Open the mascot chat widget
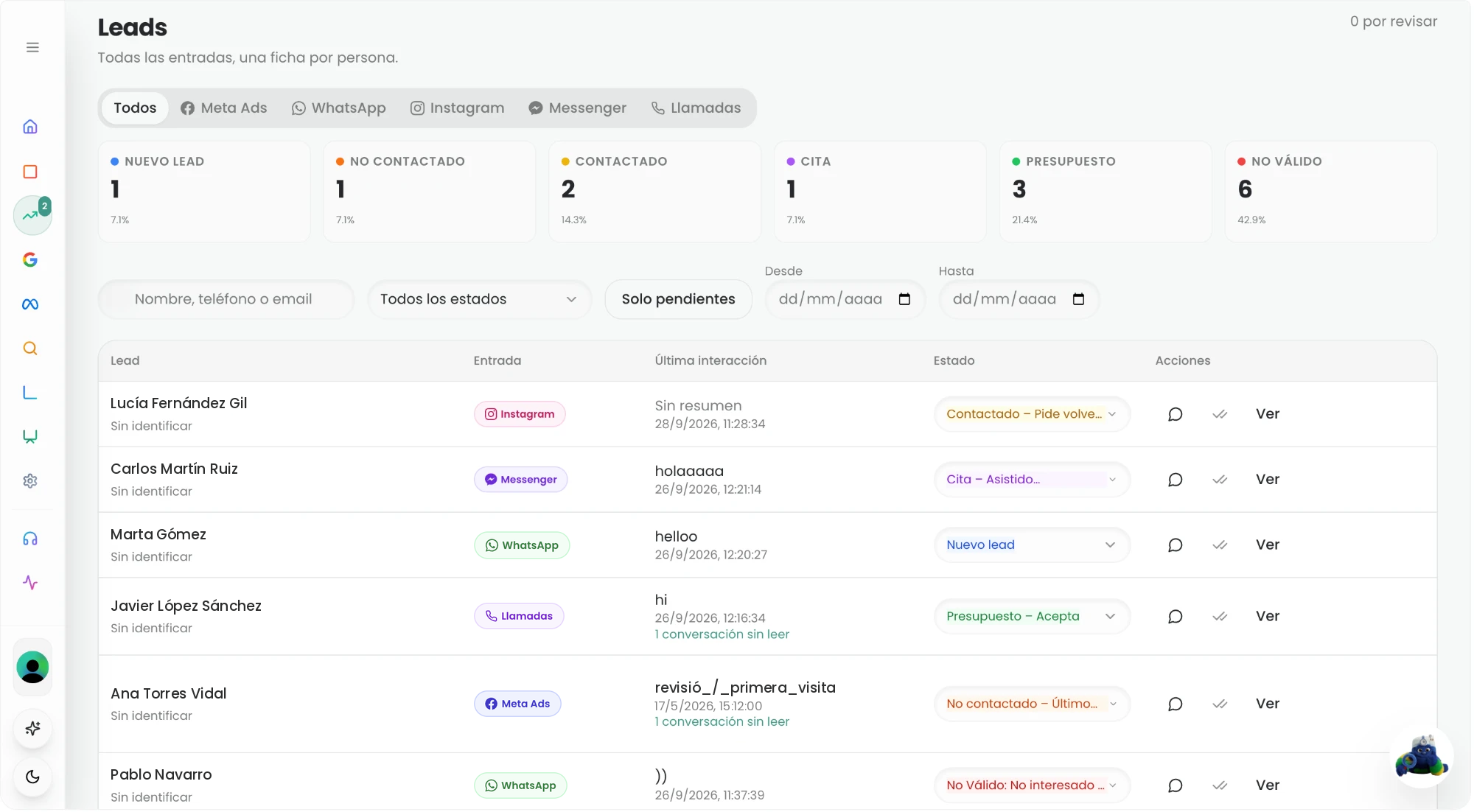Image resolution: width=1474 pixels, height=812 pixels. pyautogui.click(x=1422, y=757)
